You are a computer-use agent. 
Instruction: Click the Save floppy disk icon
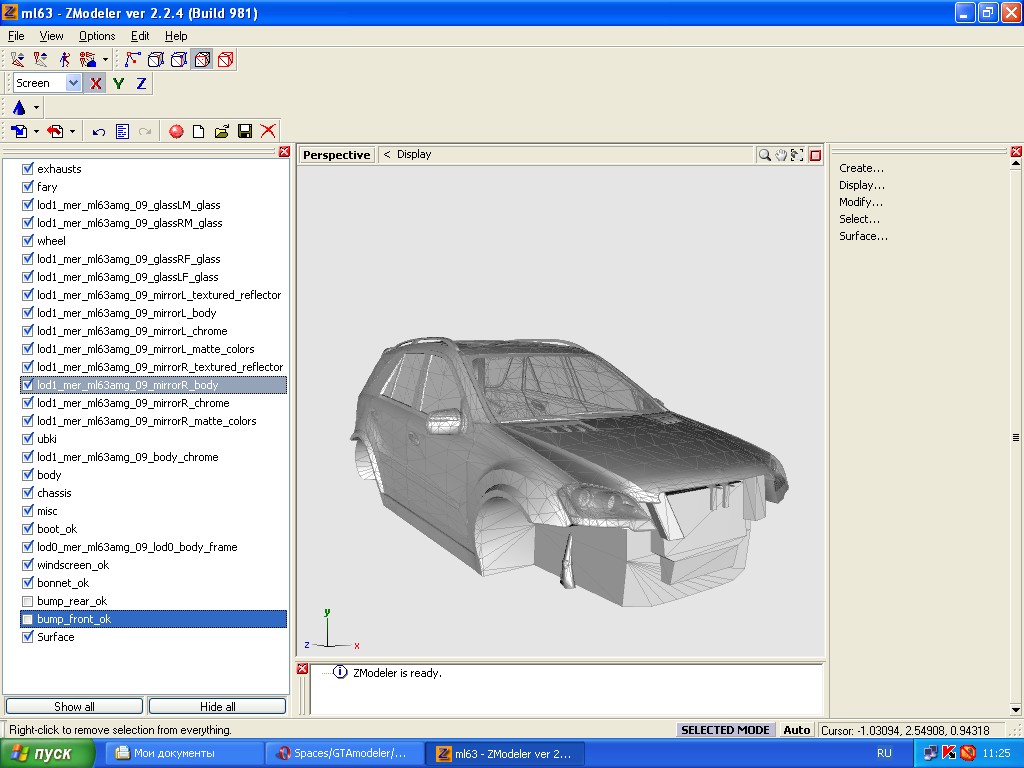[x=245, y=131]
